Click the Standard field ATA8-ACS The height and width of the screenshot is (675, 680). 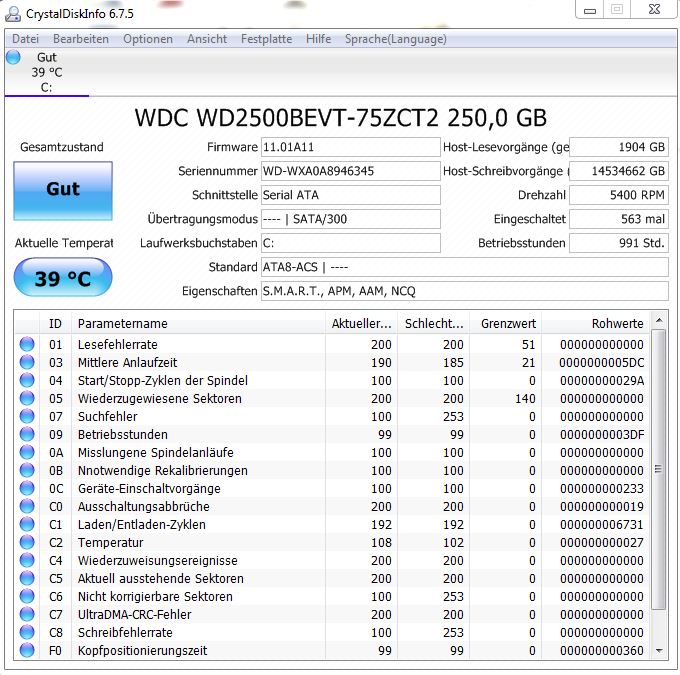coord(464,267)
